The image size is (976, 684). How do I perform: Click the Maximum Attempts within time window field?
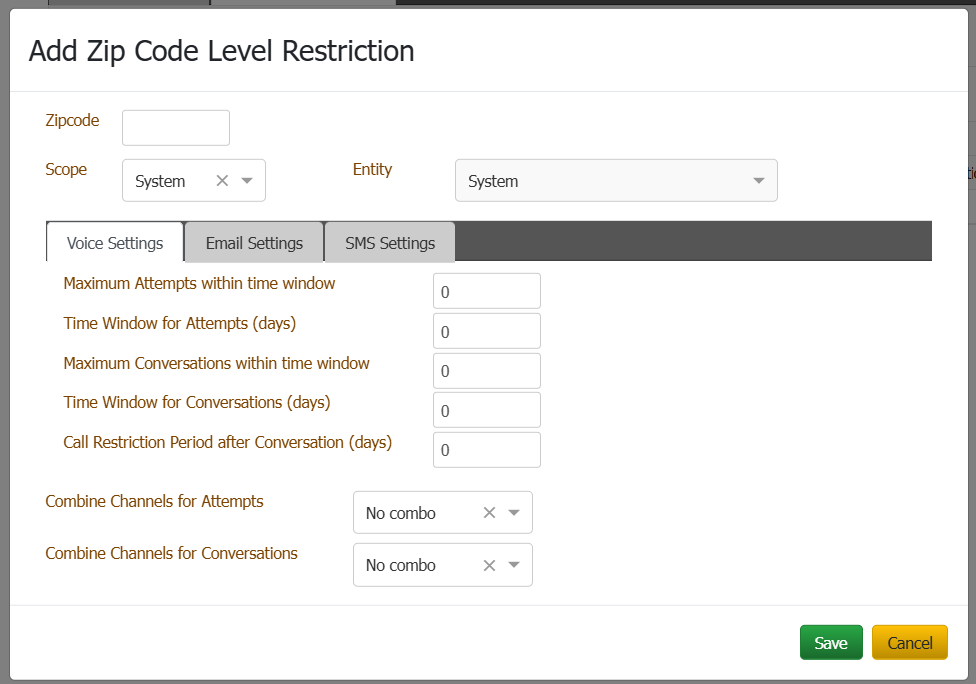pos(486,291)
